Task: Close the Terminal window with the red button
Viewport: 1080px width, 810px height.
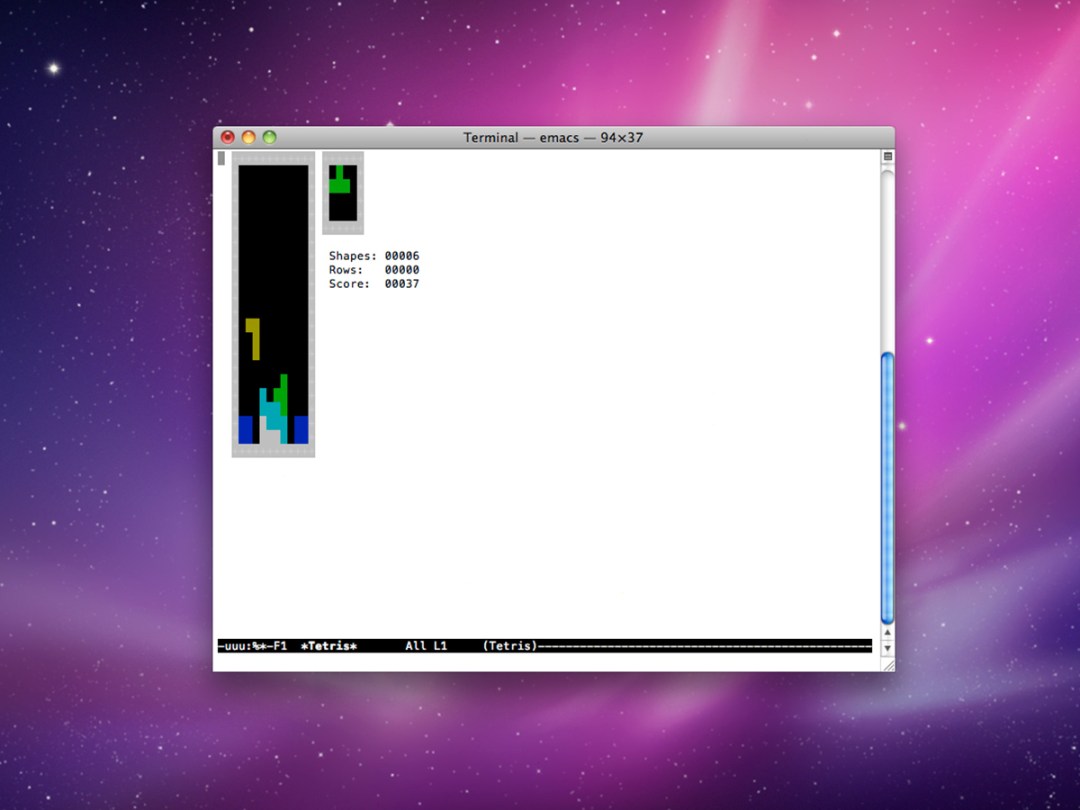Action: [228, 137]
